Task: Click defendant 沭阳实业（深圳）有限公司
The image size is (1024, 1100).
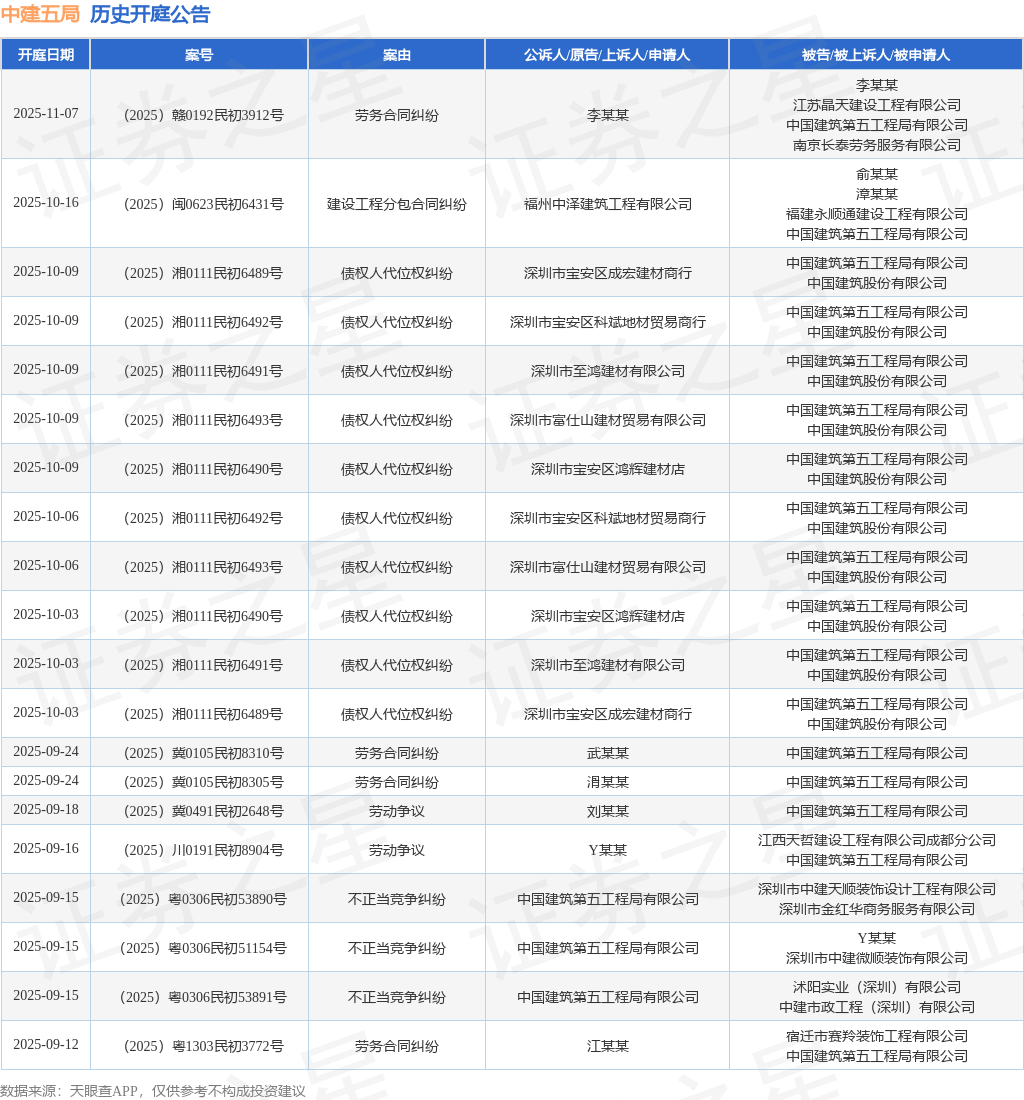Action: pos(877,987)
